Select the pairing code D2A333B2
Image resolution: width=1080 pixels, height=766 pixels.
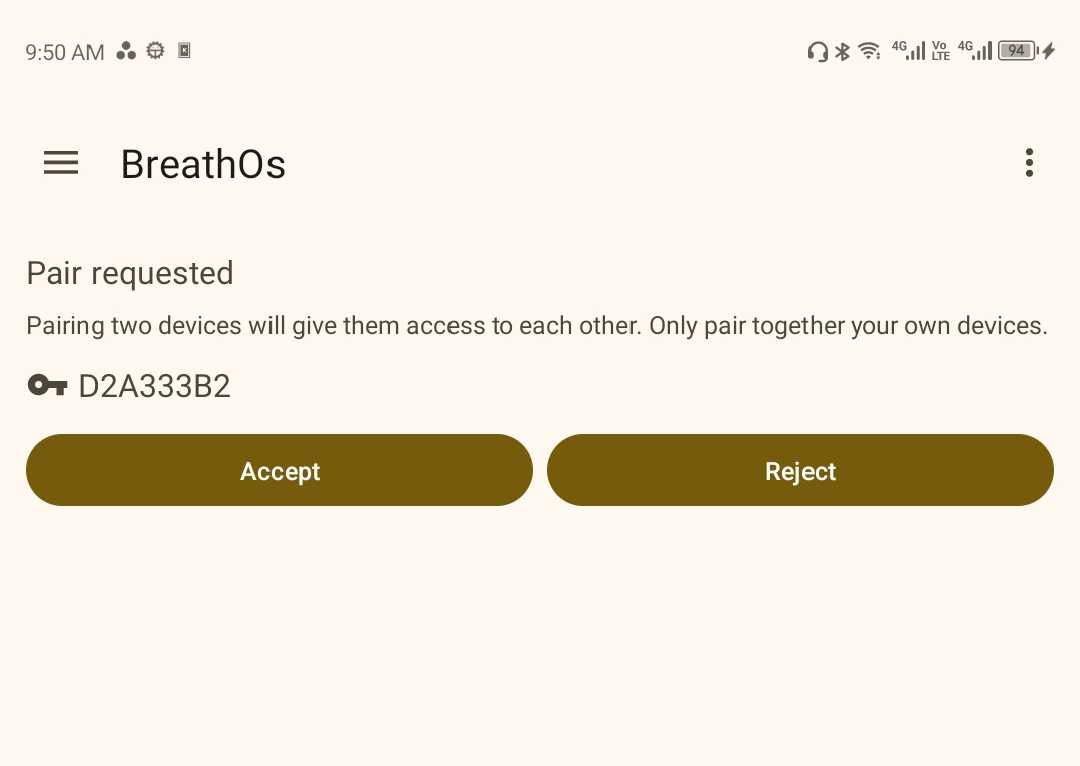(154, 386)
